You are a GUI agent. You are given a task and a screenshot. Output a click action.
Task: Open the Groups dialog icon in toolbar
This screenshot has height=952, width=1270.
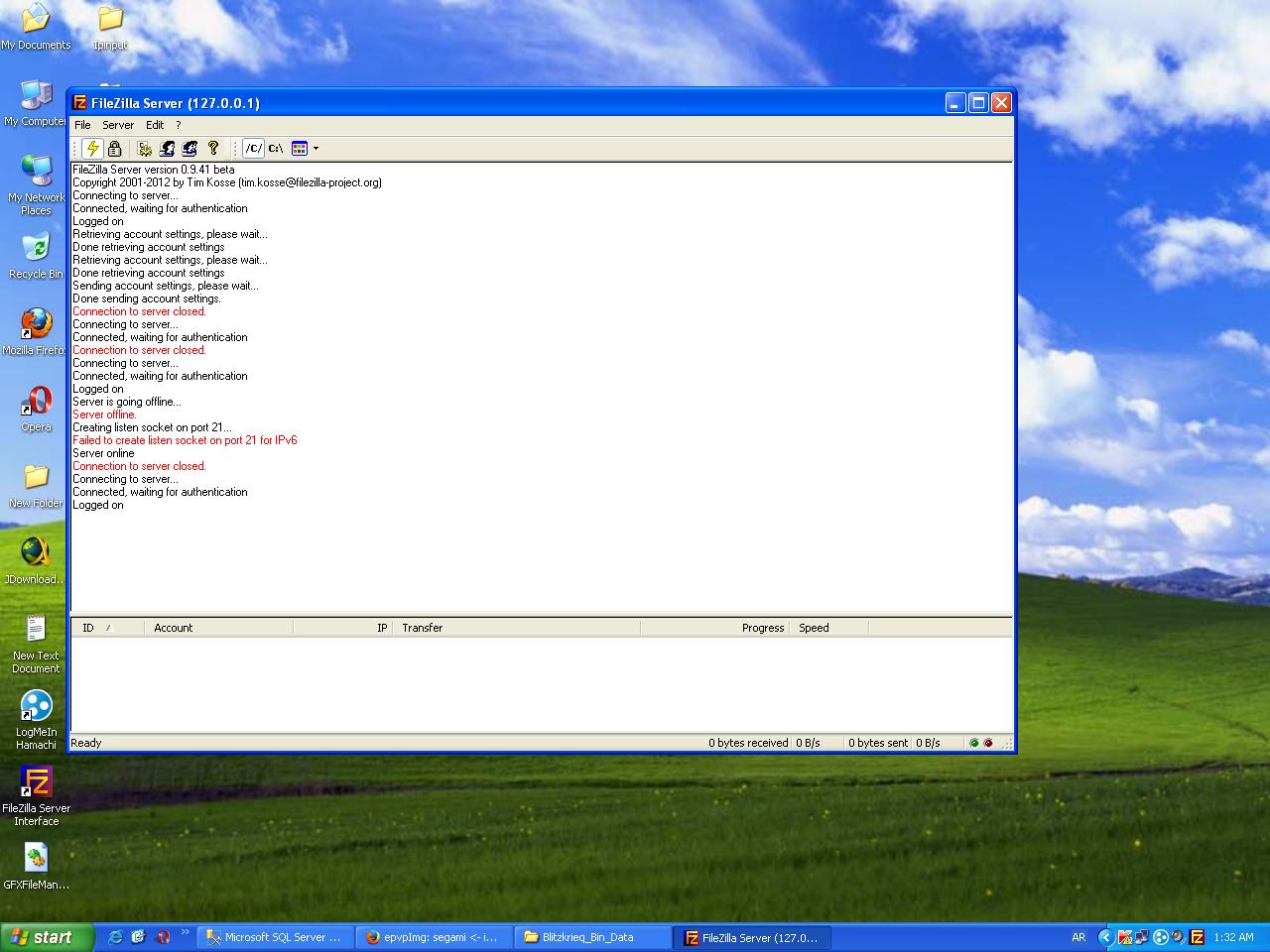190,149
